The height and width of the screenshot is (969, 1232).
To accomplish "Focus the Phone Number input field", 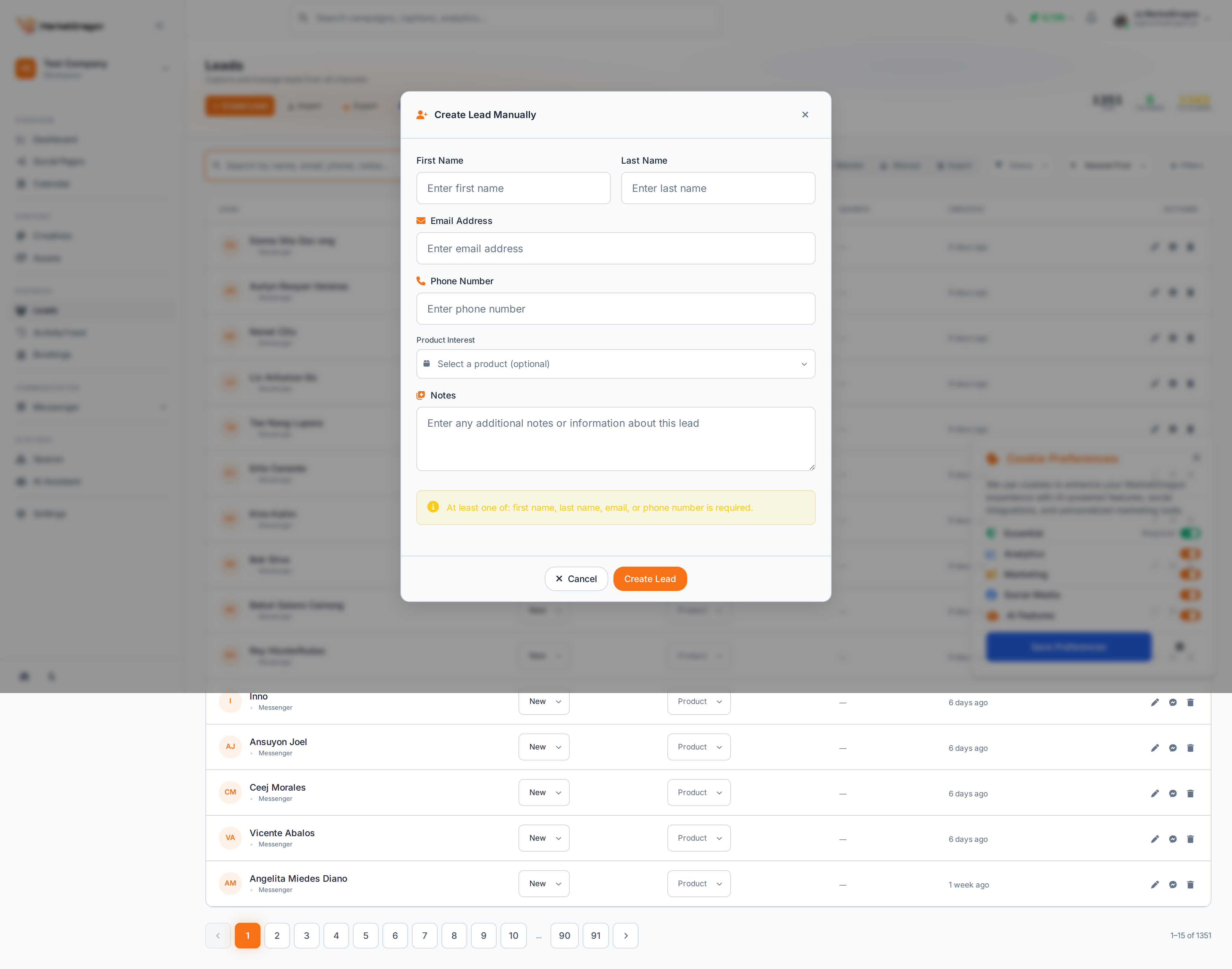I will click(615, 309).
